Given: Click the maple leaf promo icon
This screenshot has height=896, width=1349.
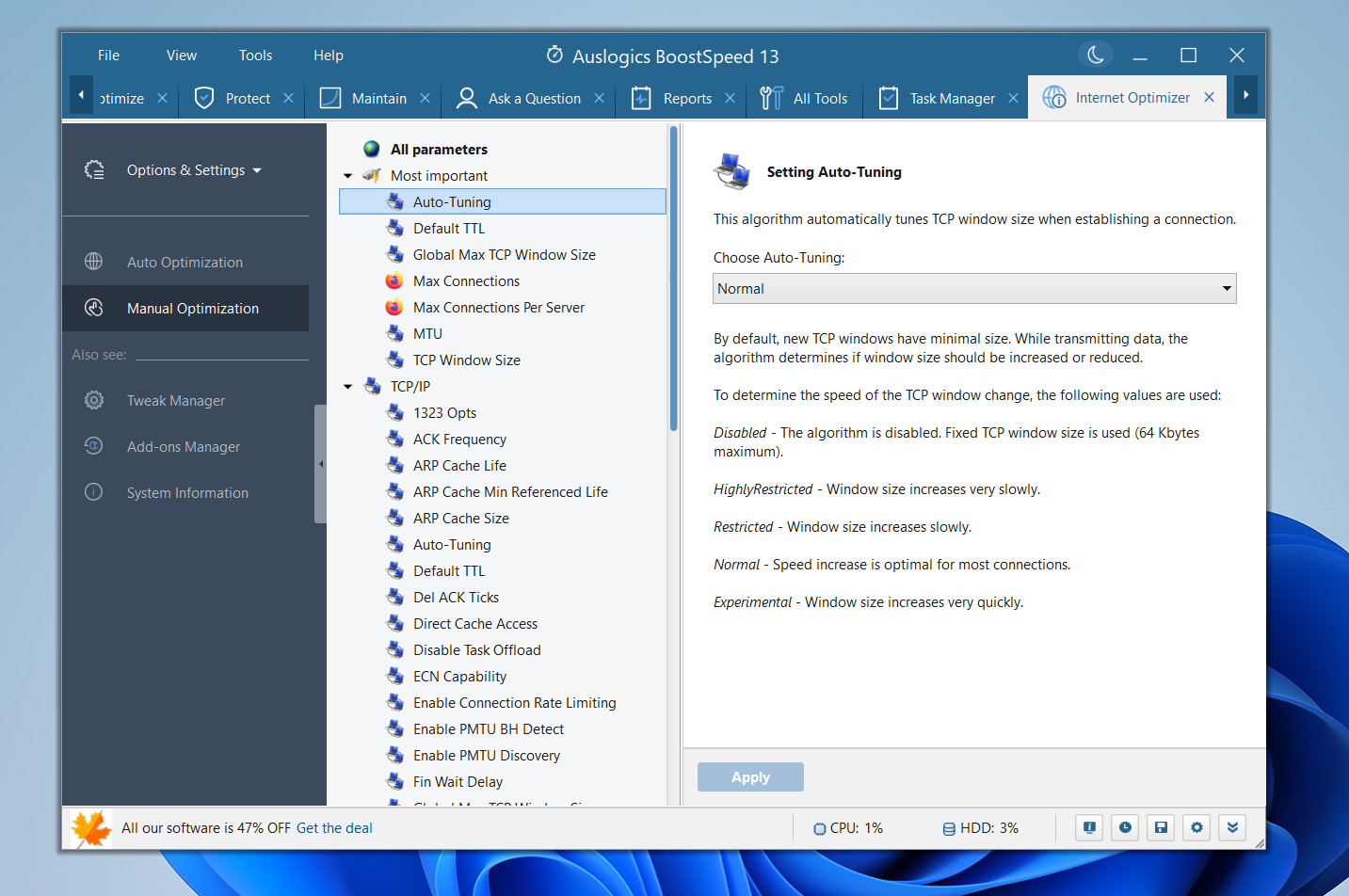Looking at the screenshot, I should click(x=91, y=828).
